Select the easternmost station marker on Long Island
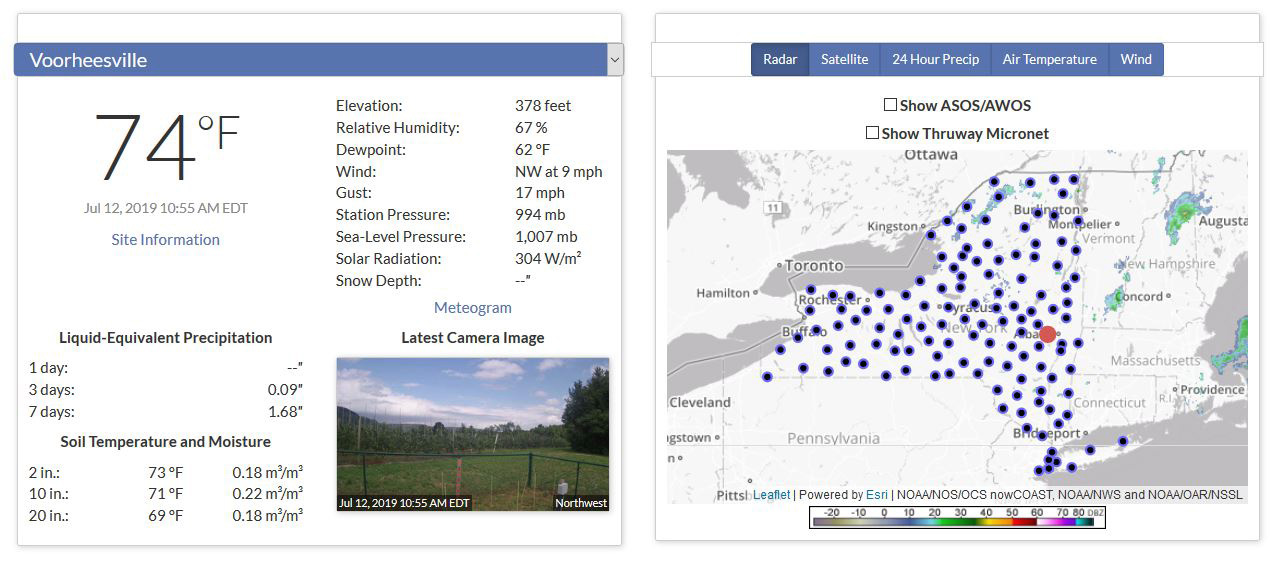This screenshot has width=1283, height=561. coord(1123,441)
